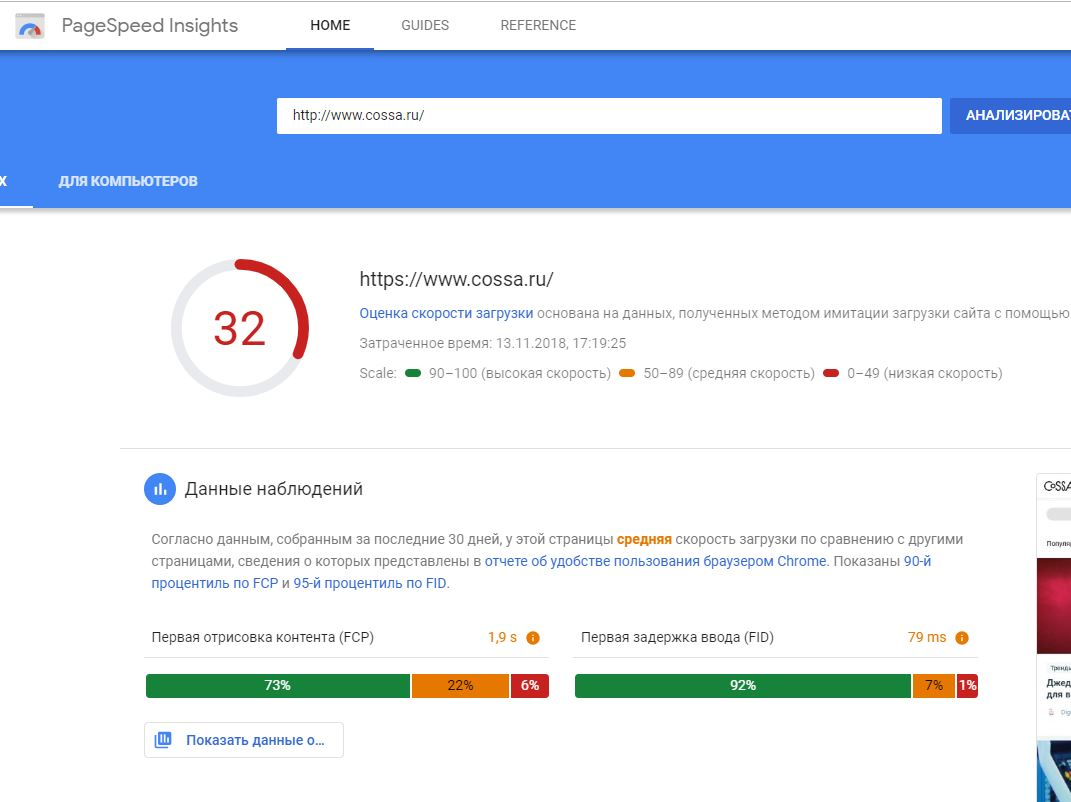Click the URL input field with cossa.ru
This screenshot has width=1071, height=802.
[x=609, y=115]
